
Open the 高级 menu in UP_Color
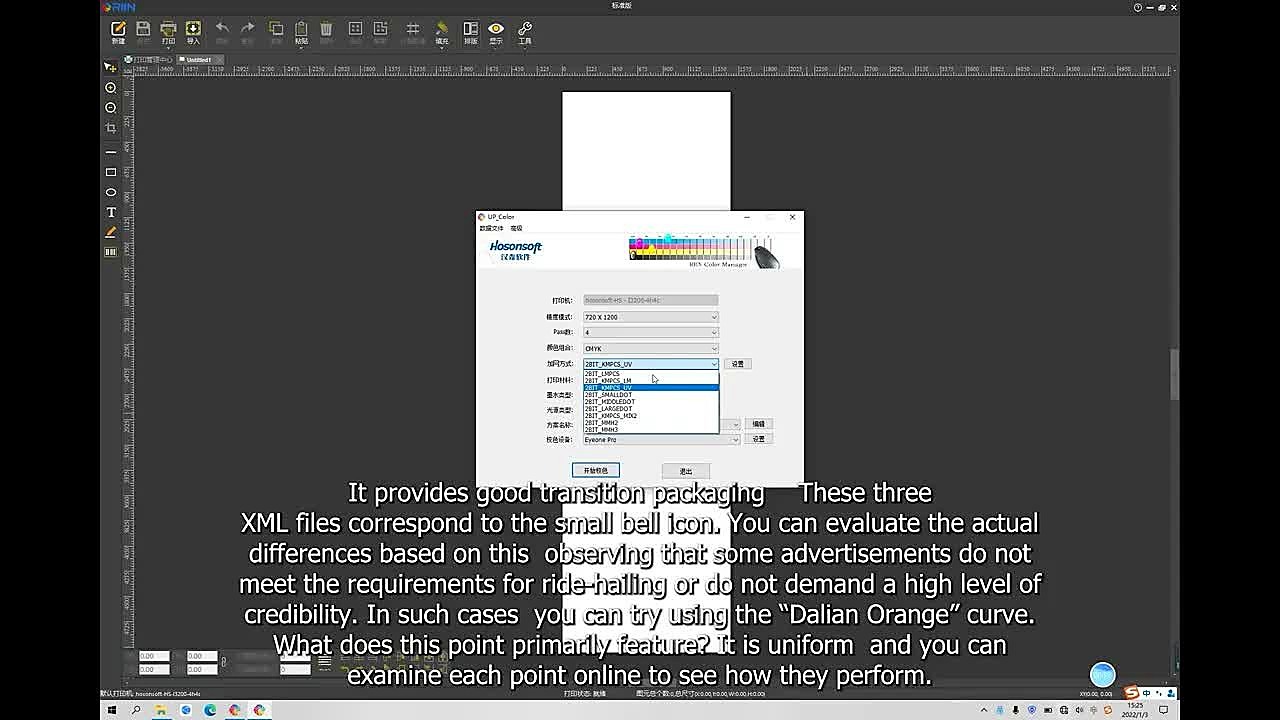coord(516,228)
